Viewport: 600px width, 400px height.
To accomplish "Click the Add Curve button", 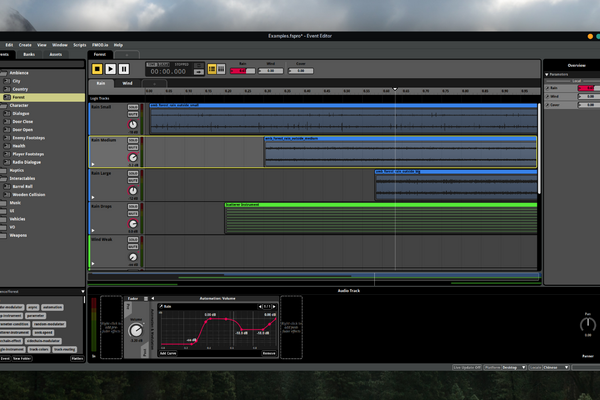I will point(168,353).
